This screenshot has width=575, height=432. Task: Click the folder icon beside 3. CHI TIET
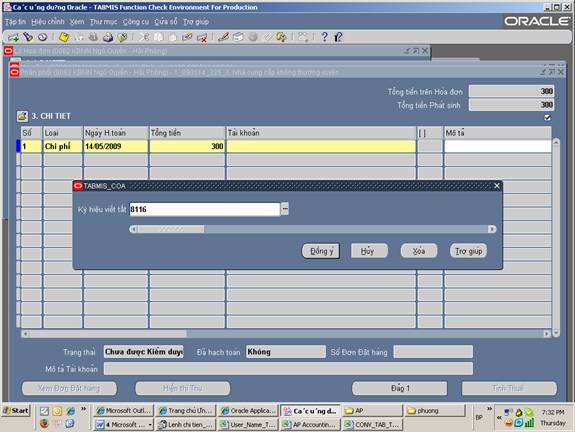tap(22, 116)
